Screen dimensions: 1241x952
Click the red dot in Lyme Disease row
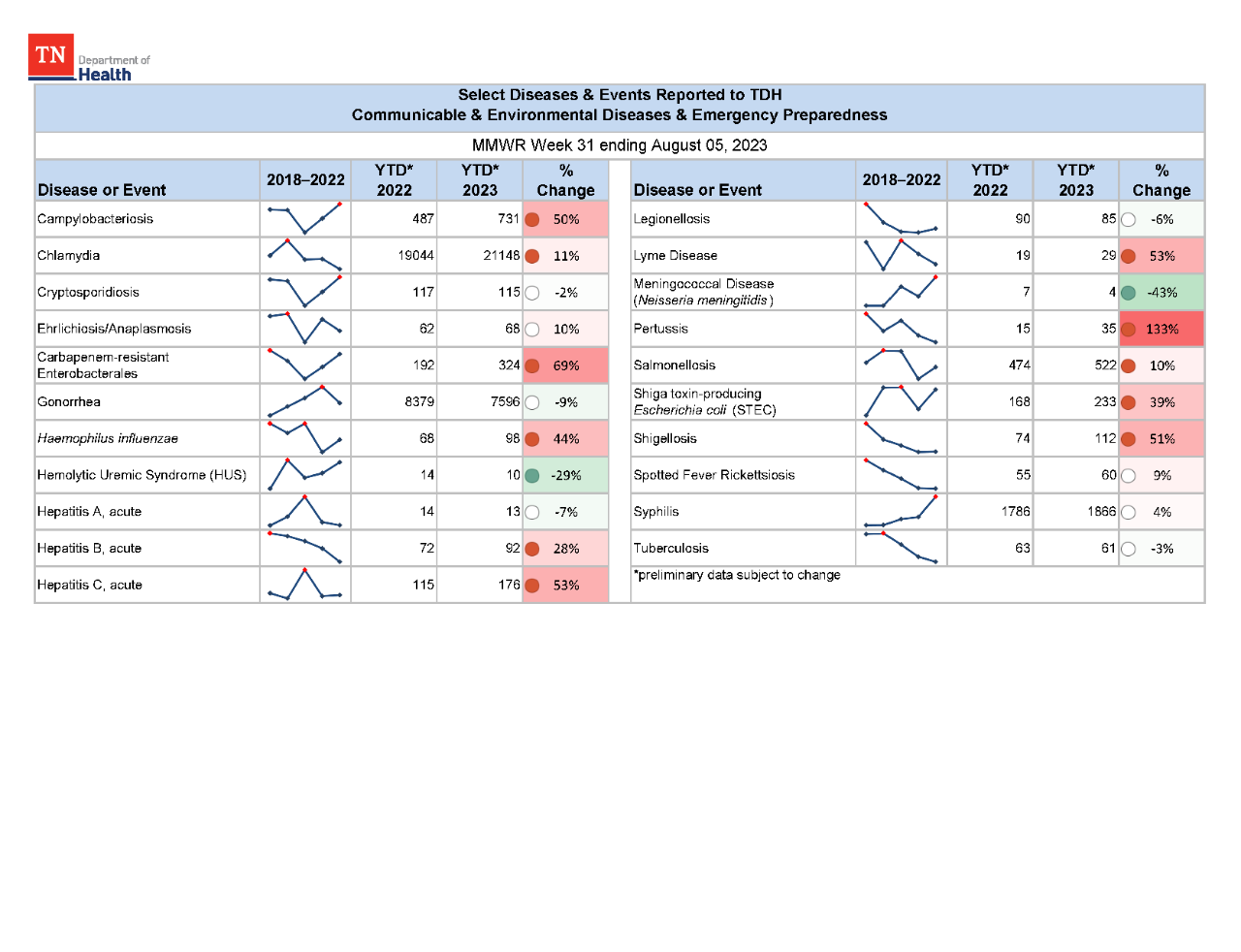pos(1129,256)
